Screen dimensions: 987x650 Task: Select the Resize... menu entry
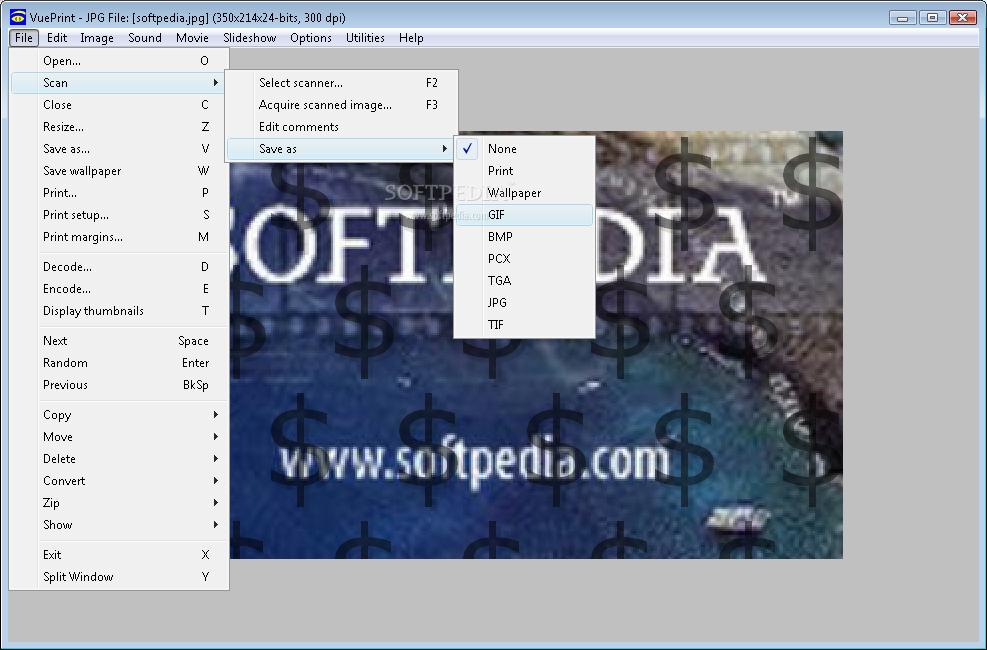119,127
